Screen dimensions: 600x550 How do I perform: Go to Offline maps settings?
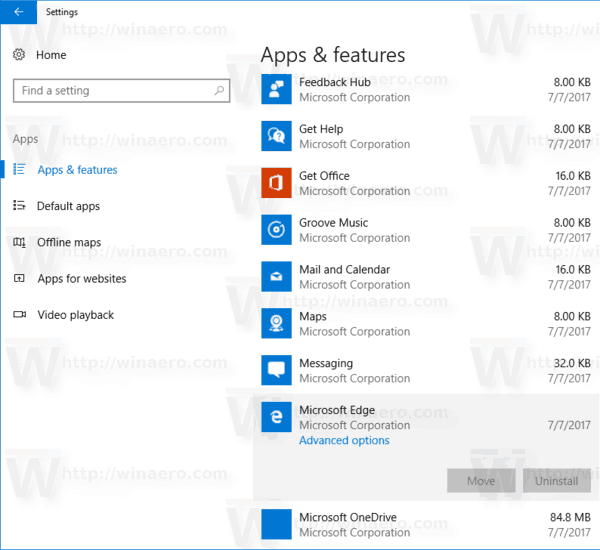pos(69,242)
